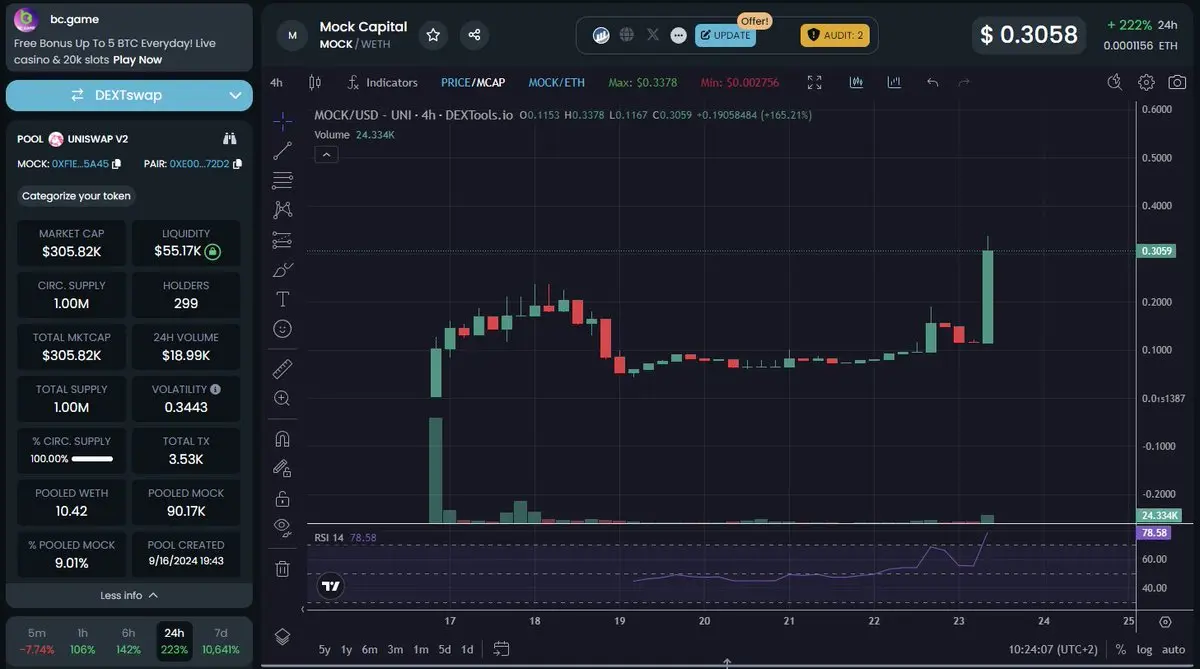1200x669 pixels.
Task: Redo chart action
Action: tap(964, 82)
